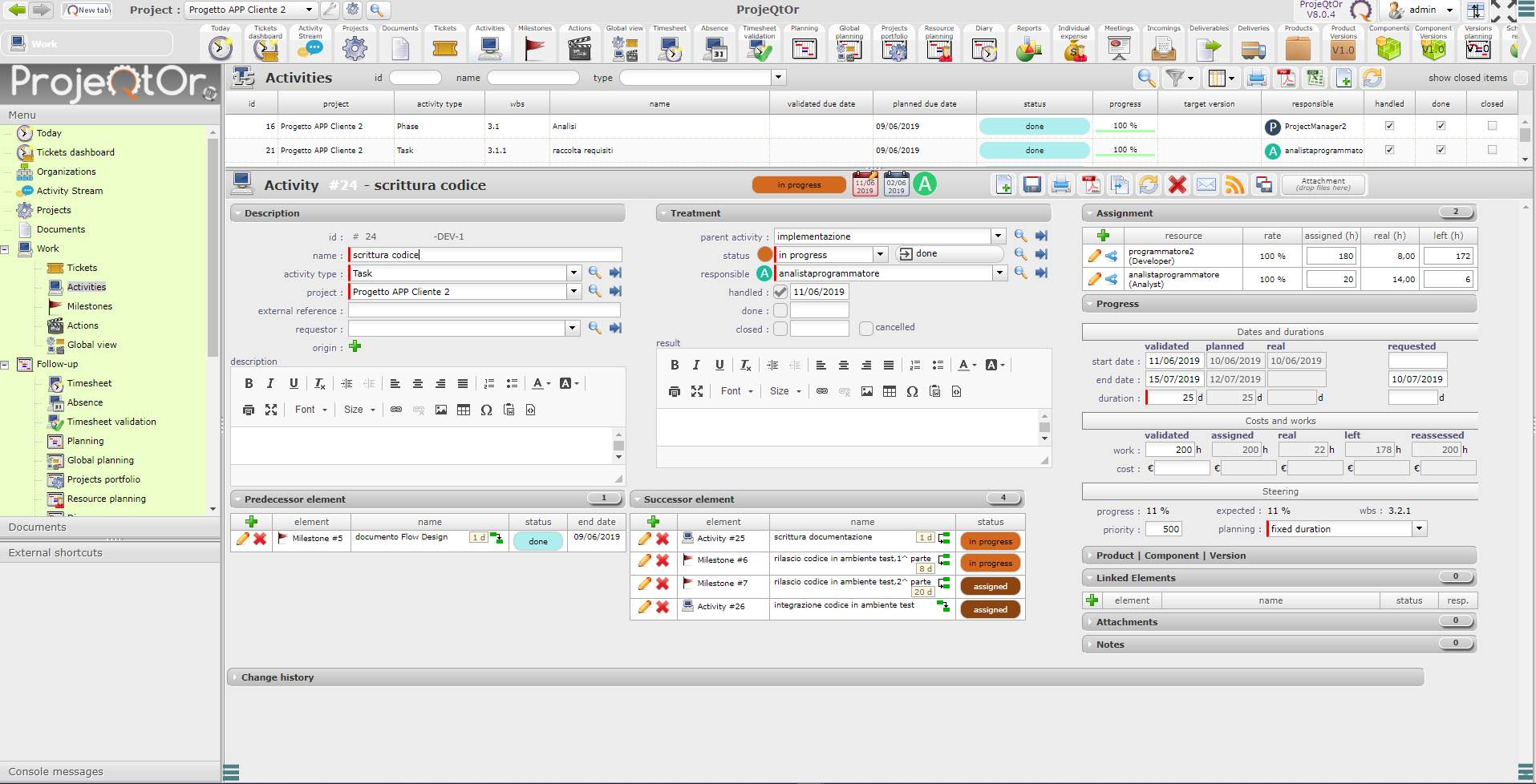
Task: Enable the 'cancelled' checkbox
Action: 866,328
